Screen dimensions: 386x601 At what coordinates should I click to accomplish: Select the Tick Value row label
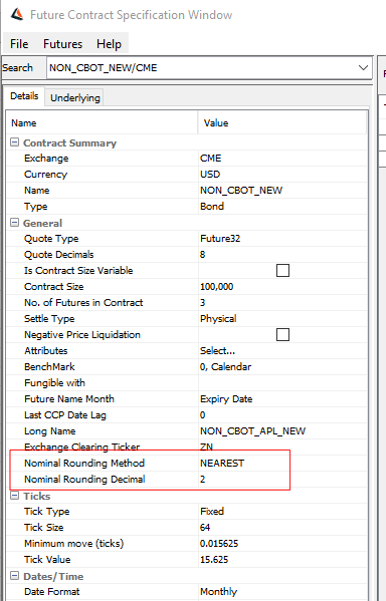pyautogui.click(x=47, y=560)
